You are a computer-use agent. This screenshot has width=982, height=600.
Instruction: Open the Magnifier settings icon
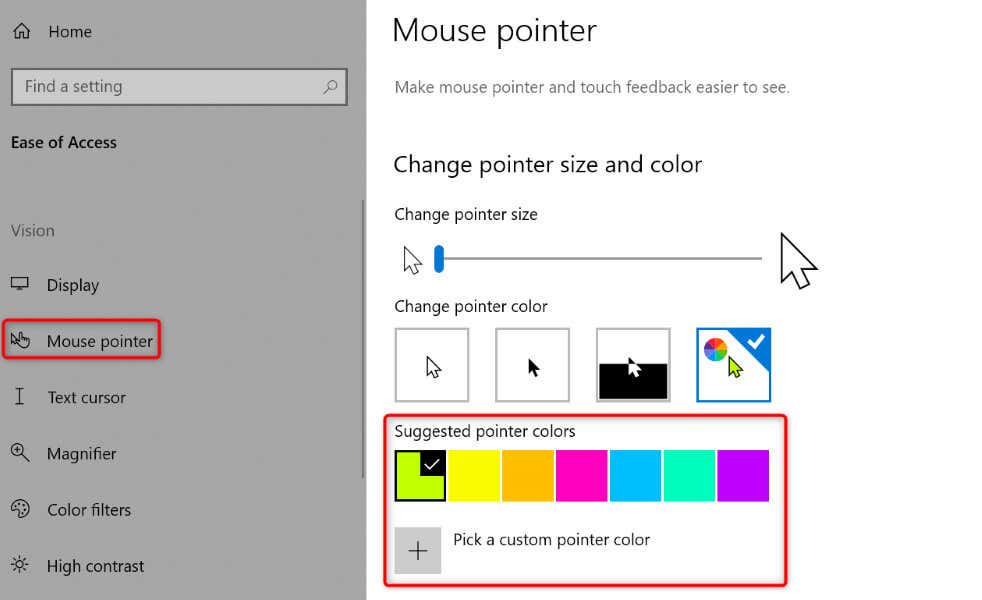click(x=21, y=453)
